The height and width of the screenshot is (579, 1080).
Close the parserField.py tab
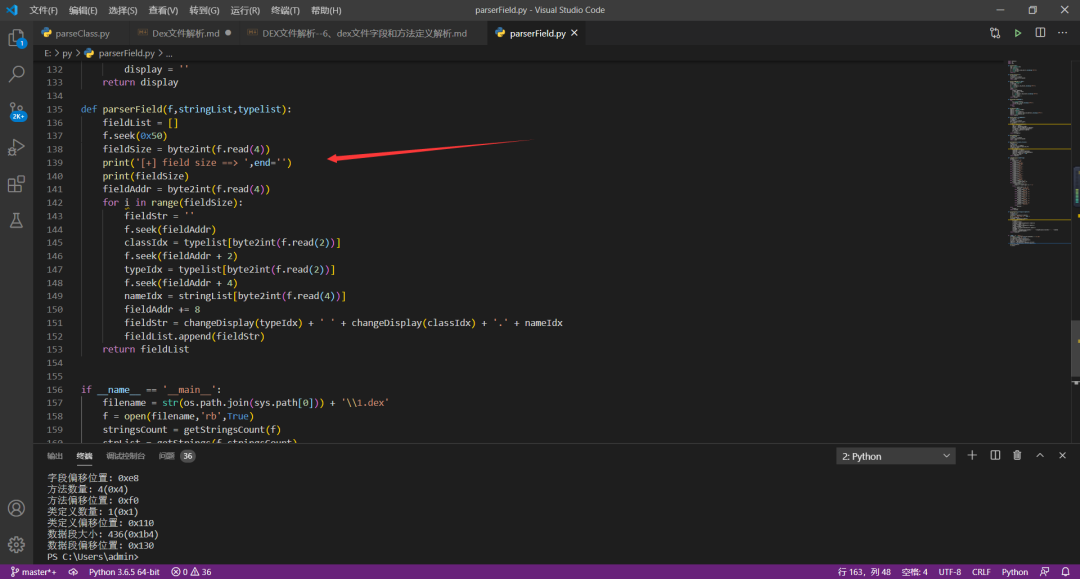(x=574, y=33)
